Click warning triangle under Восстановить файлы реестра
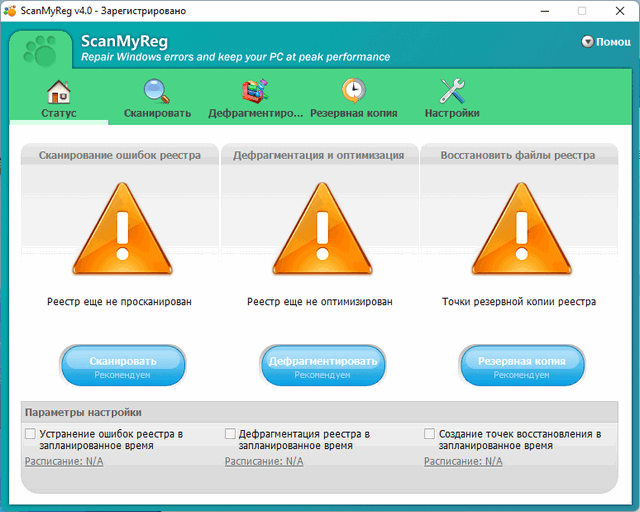This screenshot has height=512, width=640. (522, 229)
